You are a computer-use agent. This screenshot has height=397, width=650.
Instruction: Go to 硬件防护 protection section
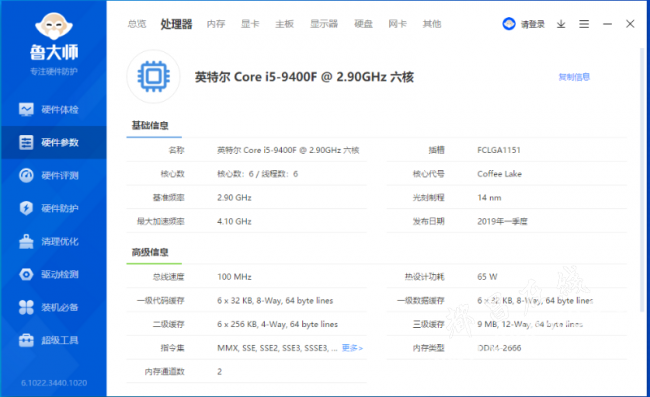coord(53,208)
